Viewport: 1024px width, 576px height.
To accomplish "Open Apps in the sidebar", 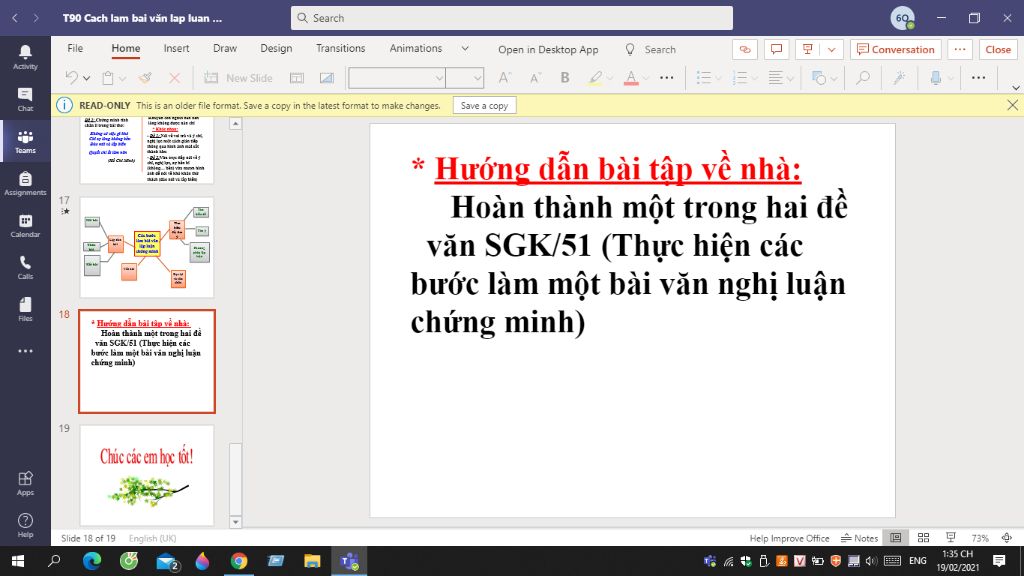I will click(x=25, y=483).
